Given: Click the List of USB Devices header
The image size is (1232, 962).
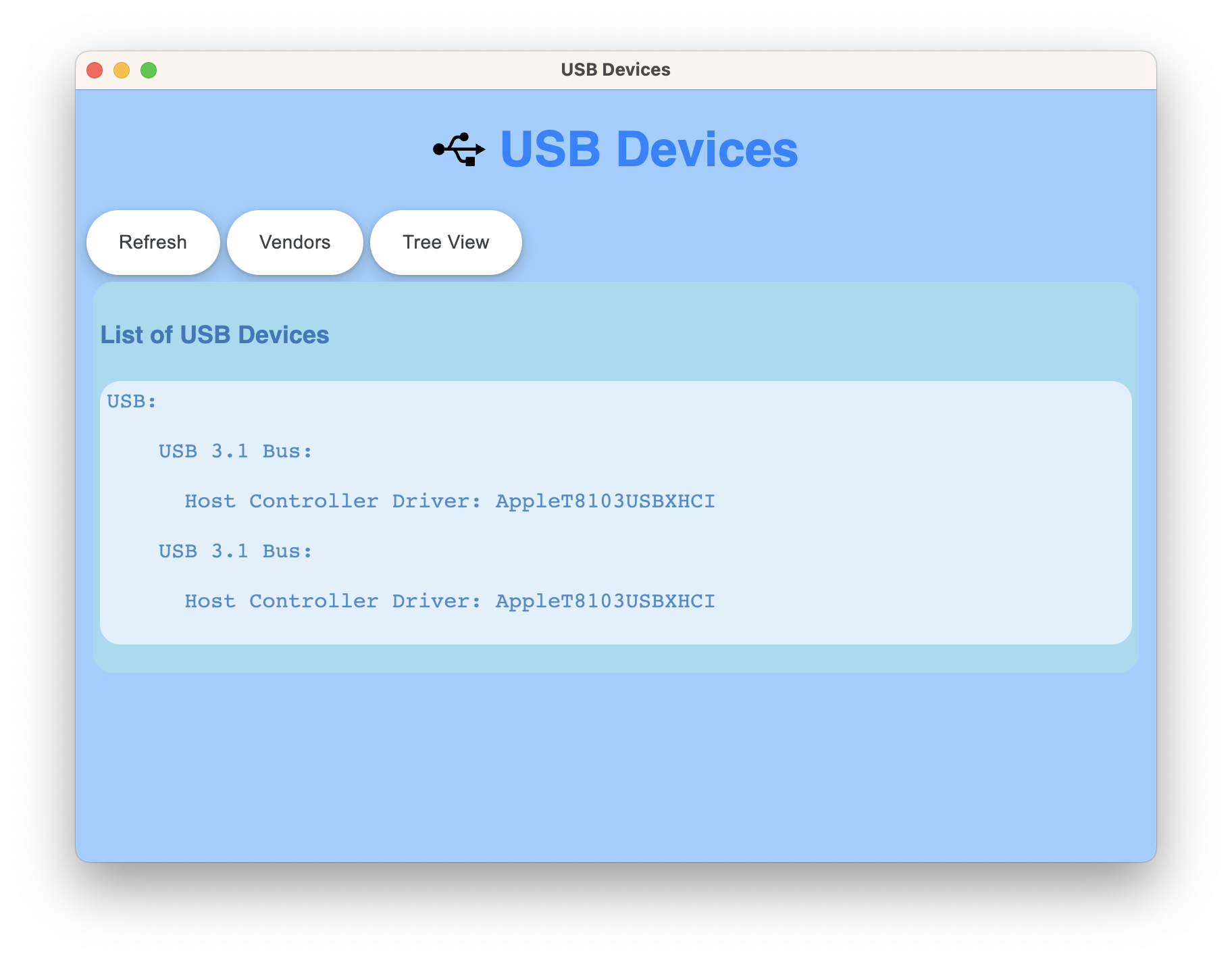Looking at the screenshot, I should [215, 334].
